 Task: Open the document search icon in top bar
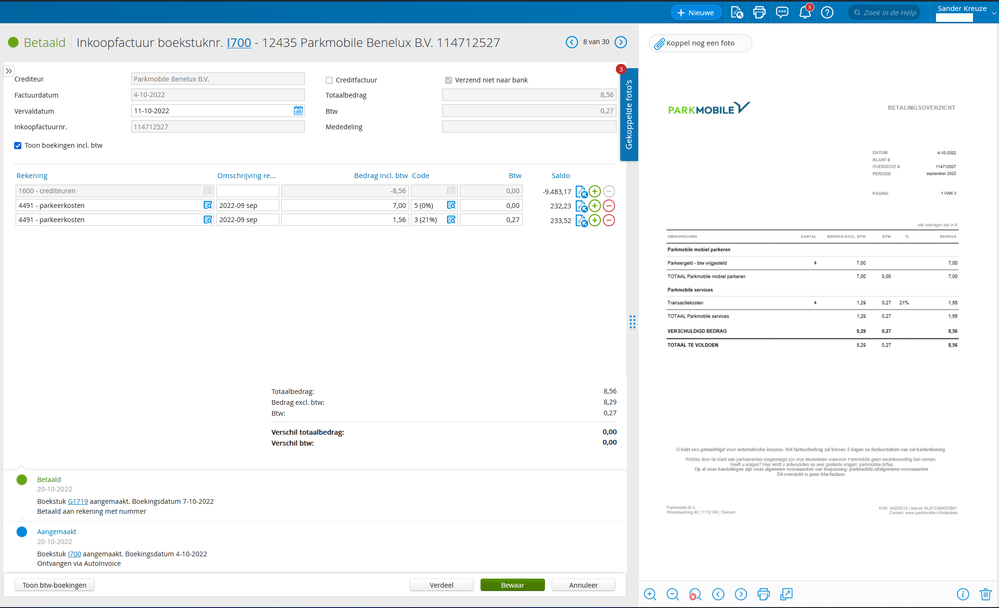click(737, 13)
